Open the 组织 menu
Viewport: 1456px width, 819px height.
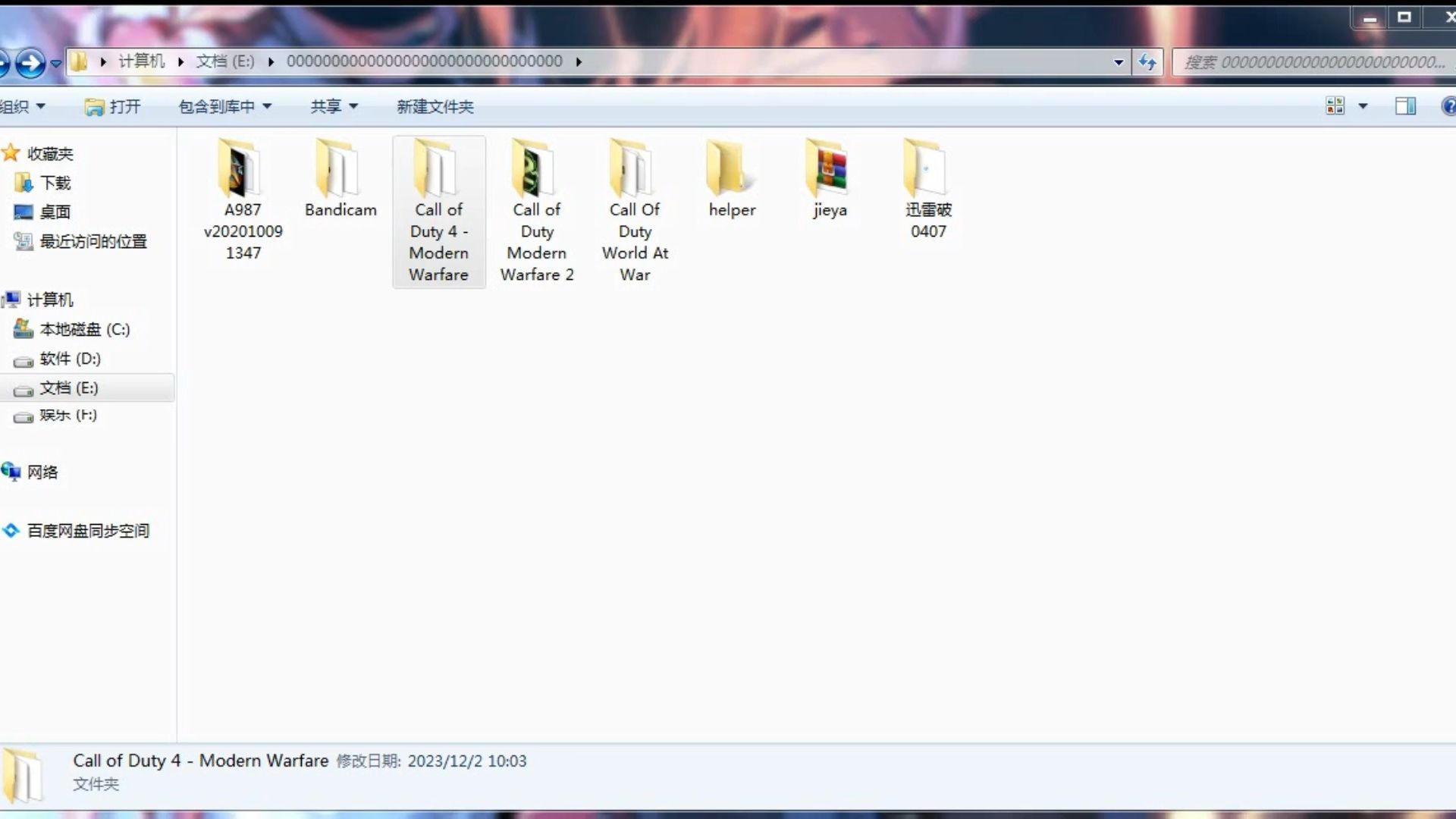pos(23,106)
